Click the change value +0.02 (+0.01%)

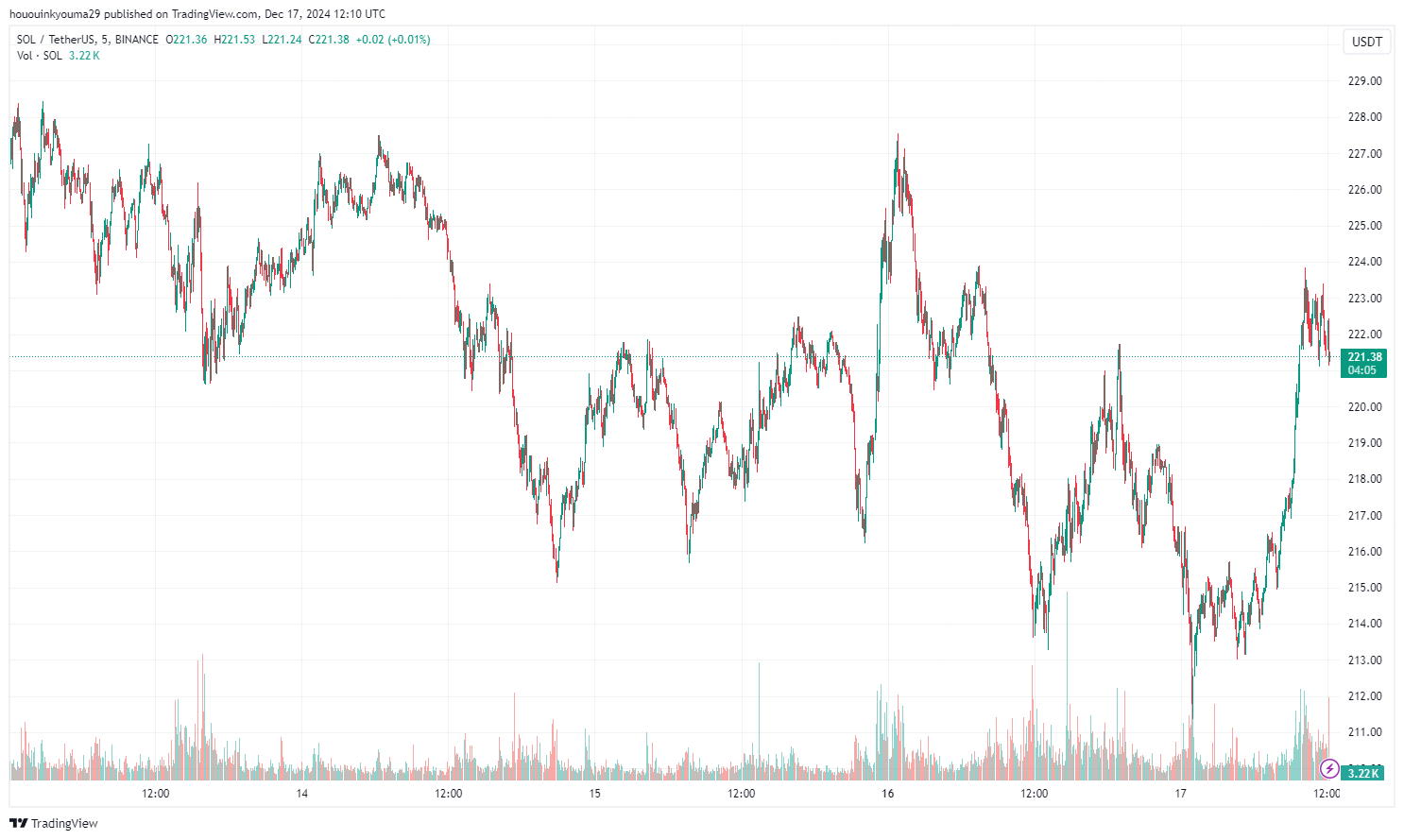pyautogui.click(x=393, y=40)
